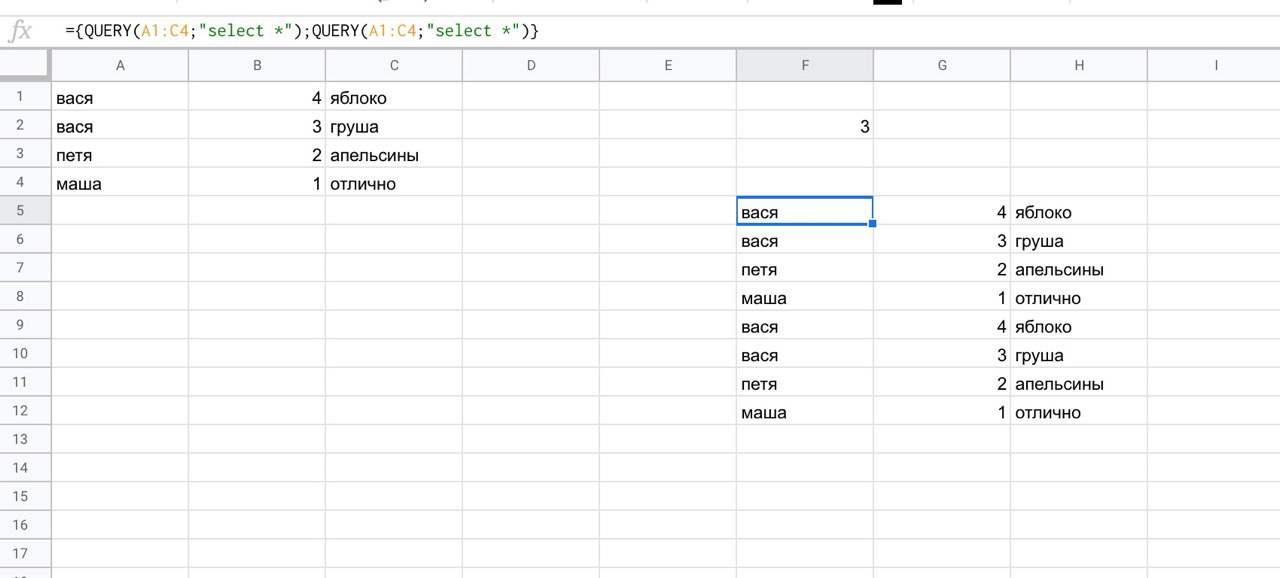1280x578 pixels.
Task: Select column H header
Action: coord(1079,65)
